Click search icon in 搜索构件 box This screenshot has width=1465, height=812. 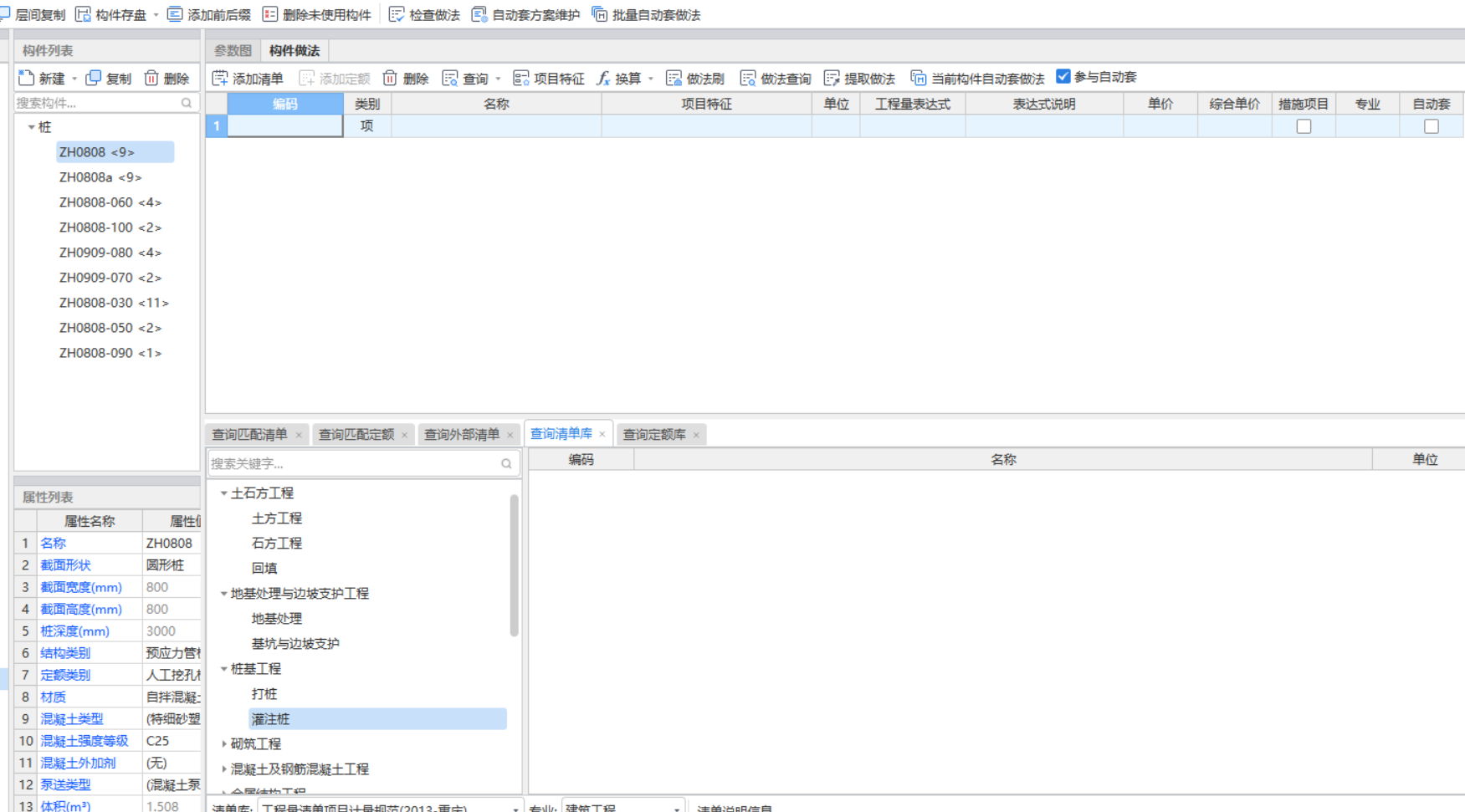tap(187, 103)
